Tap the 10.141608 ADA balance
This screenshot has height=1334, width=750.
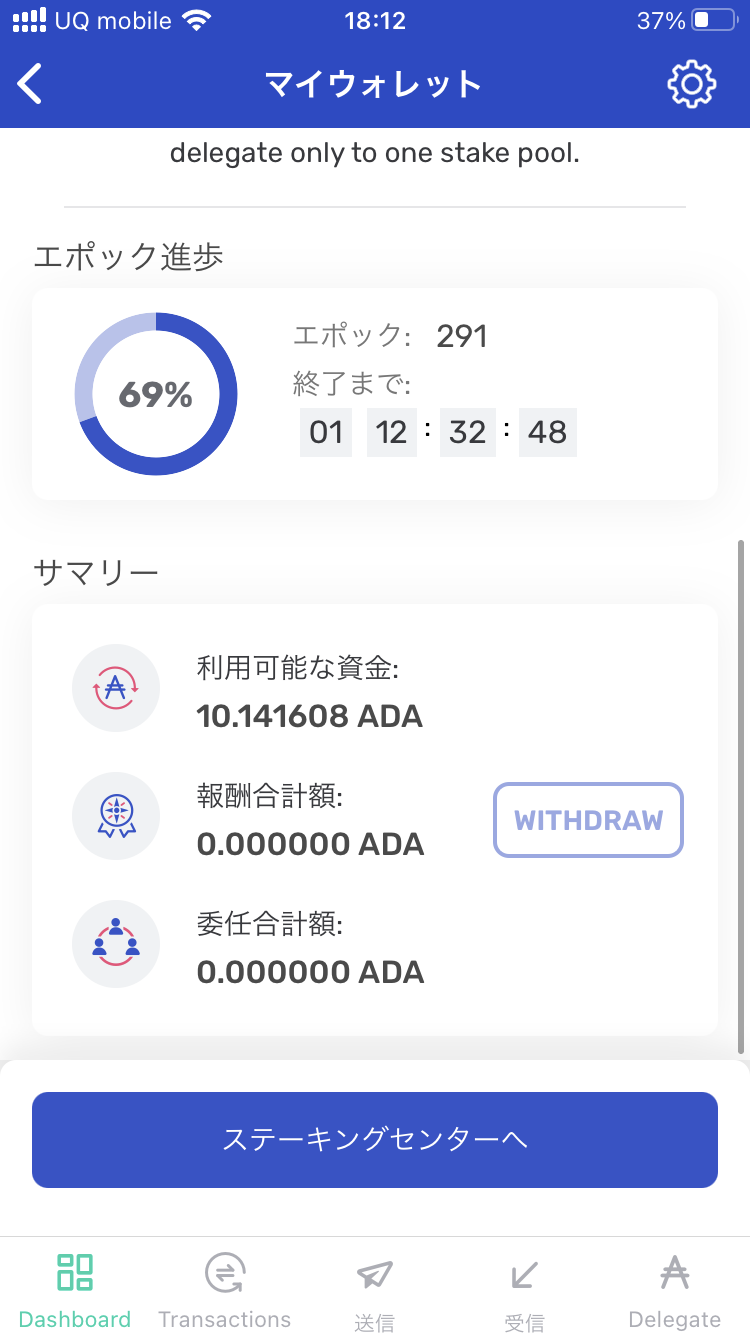tap(310, 716)
